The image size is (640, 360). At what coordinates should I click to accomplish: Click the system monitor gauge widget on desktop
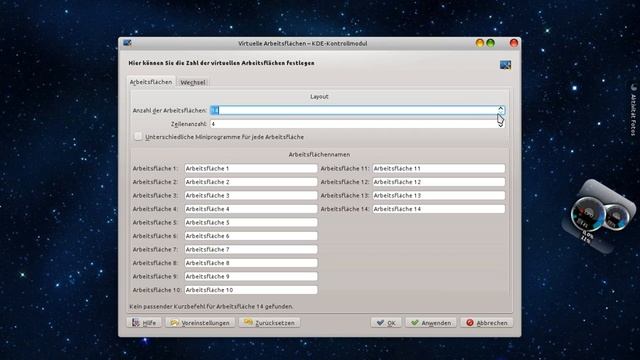(x=600, y=216)
